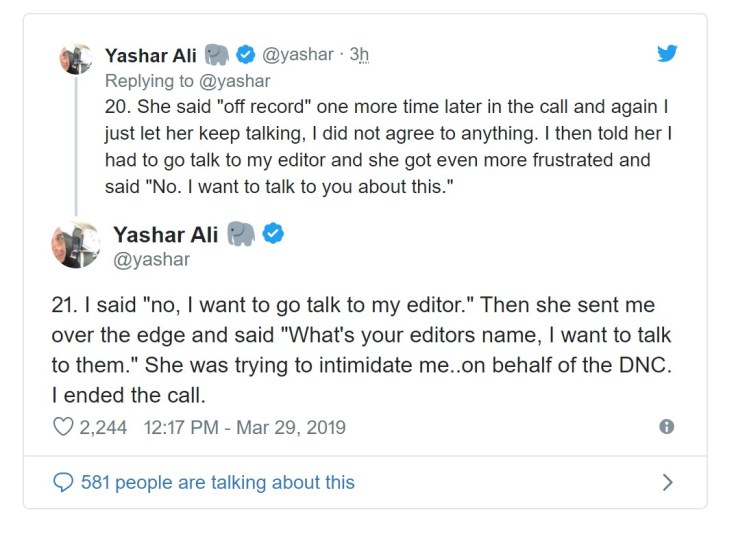Click "12:17 PM - Mar 29, 2019" timestamp
This screenshot has width=736, height=534.
245,427
